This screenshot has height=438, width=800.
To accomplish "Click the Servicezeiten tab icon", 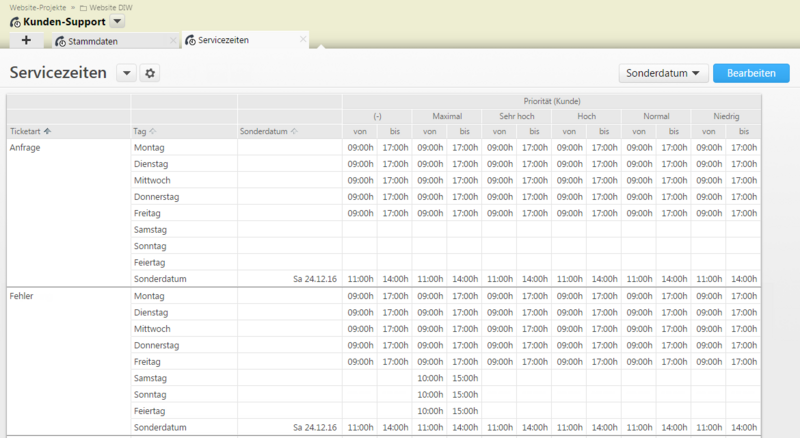I will click(190, 40).
